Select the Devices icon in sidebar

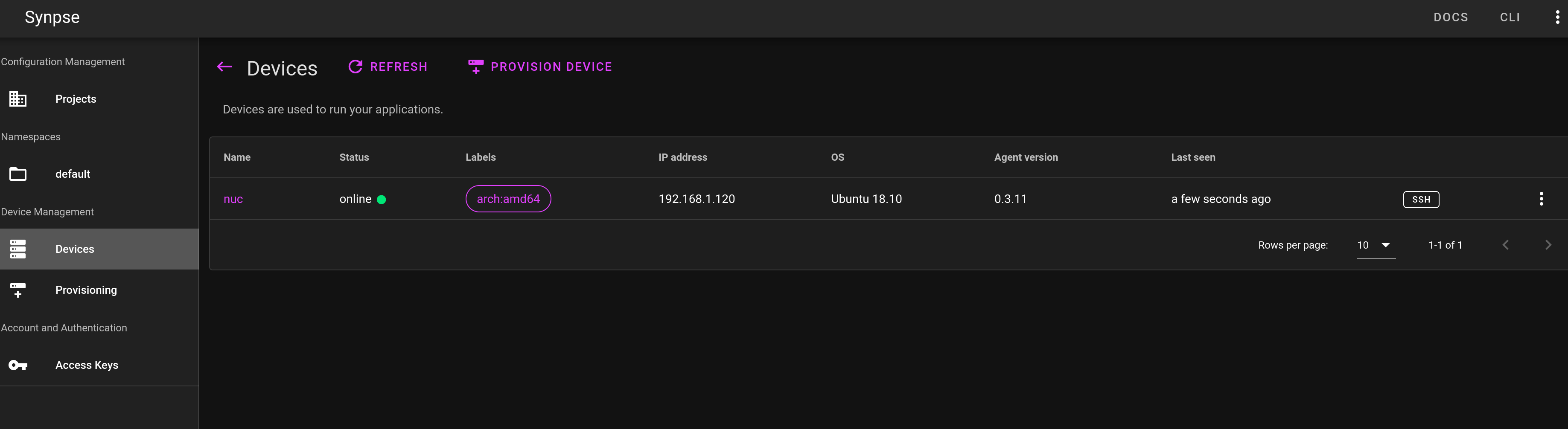pos(17,249)
